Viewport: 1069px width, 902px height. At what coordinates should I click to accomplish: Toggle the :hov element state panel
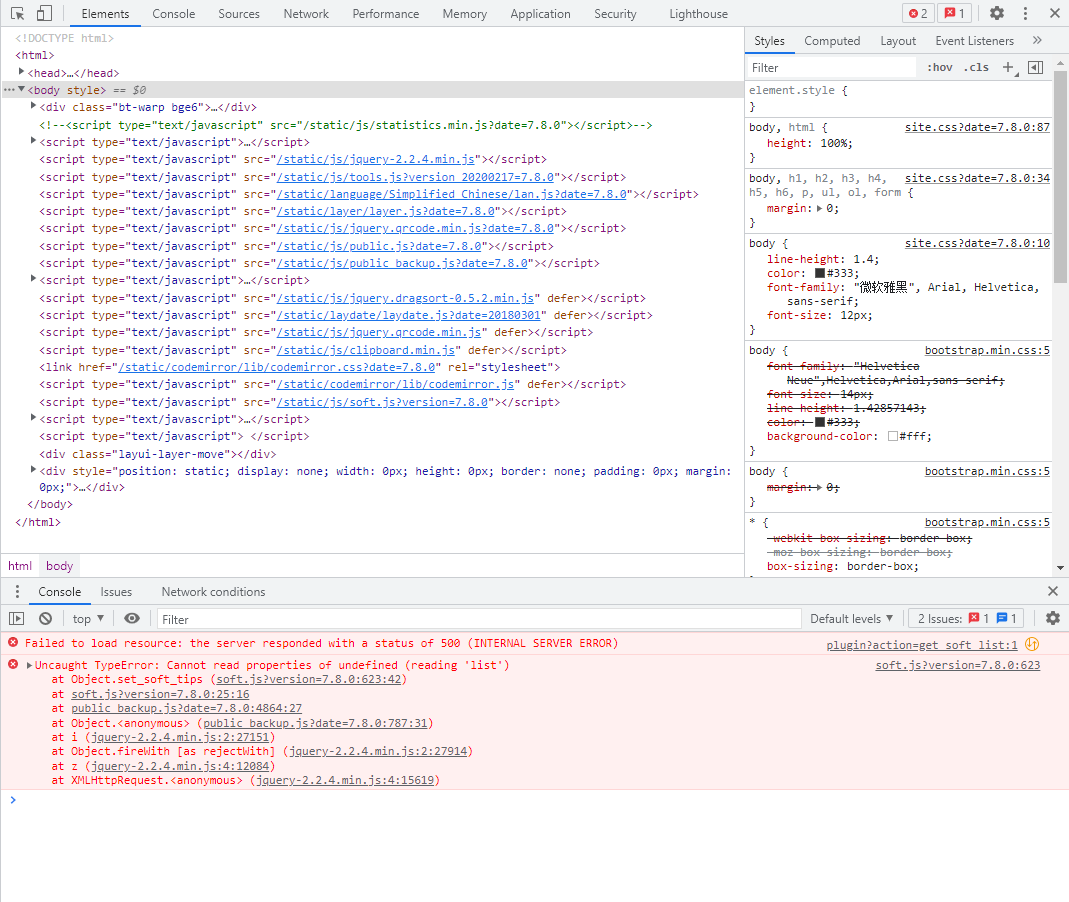(x=939, y=67)
